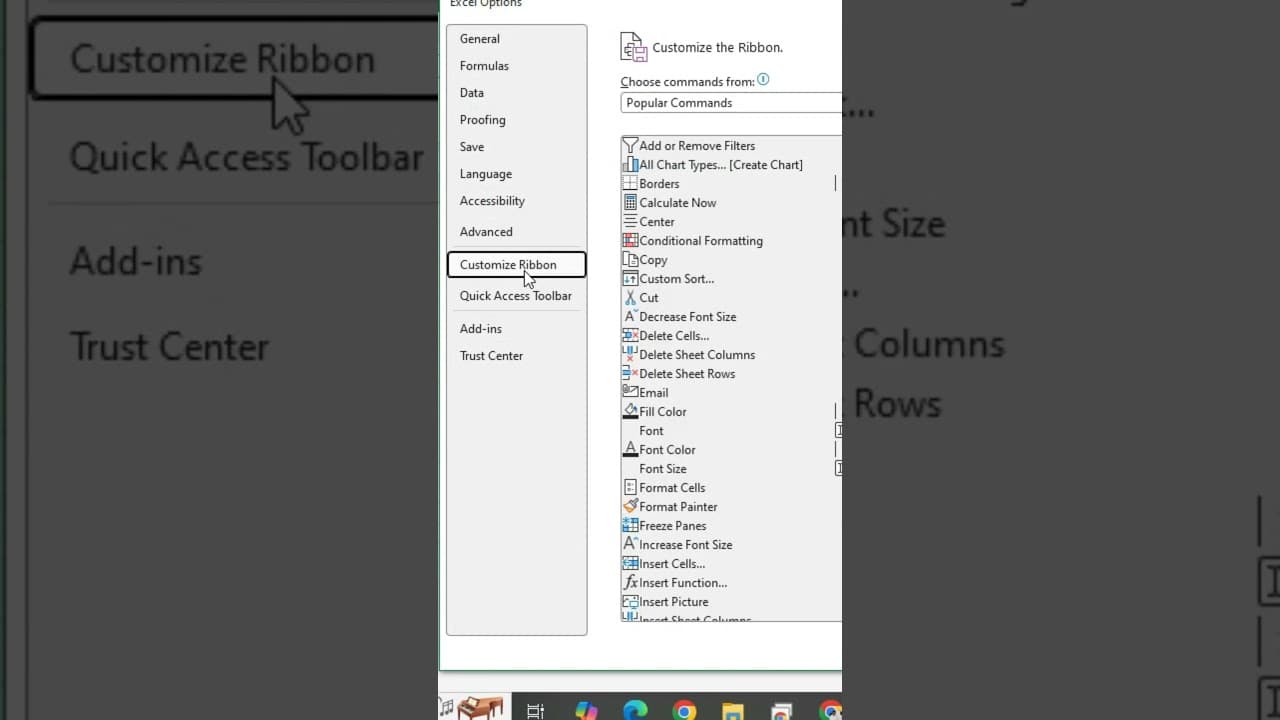Screen dimensions: 1280x720
Task: Select the Font Size row in the commands list
Action: click(x=730, y=469)
